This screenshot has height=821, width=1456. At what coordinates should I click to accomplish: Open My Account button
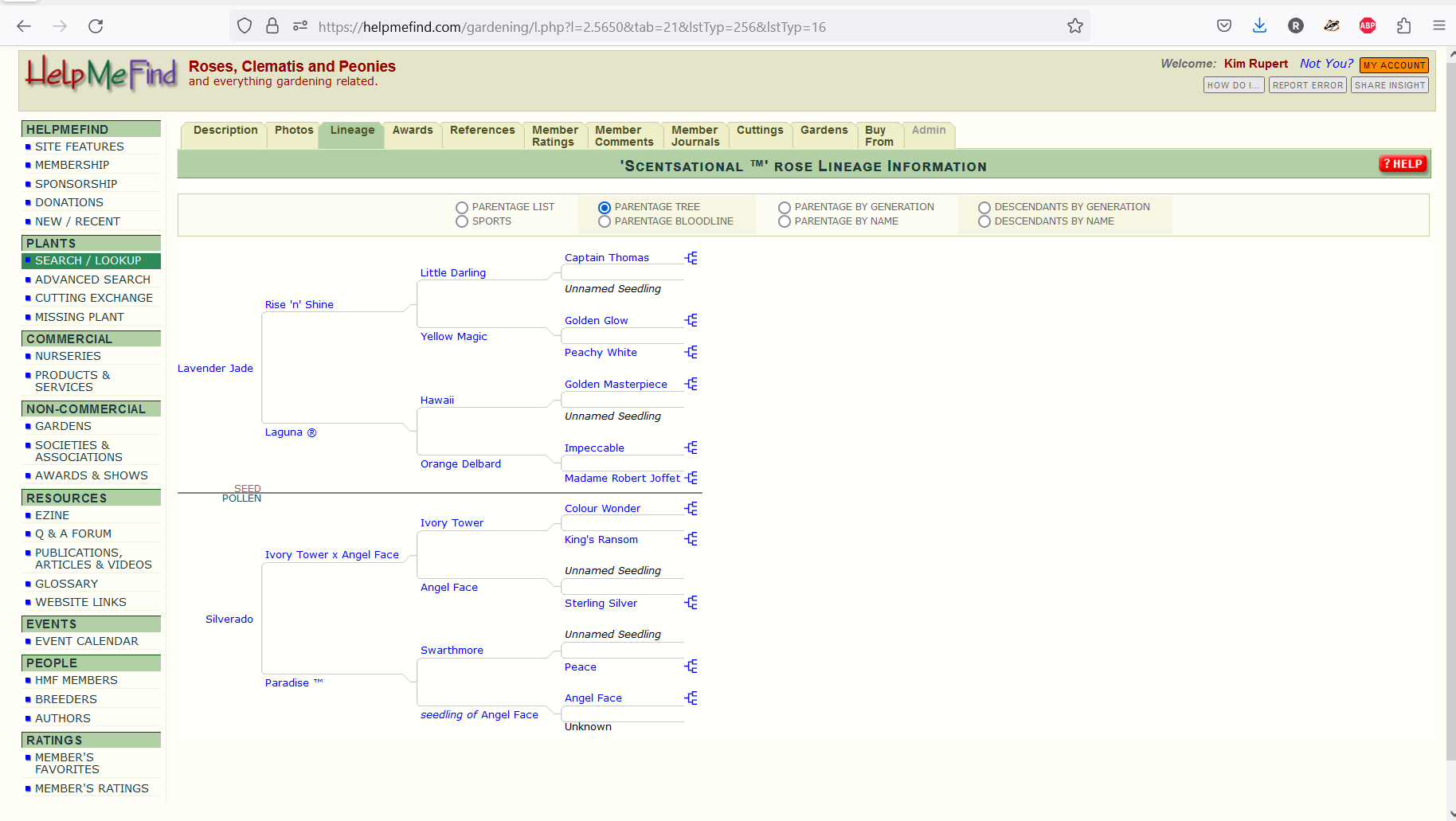(x=1394, y=65)
